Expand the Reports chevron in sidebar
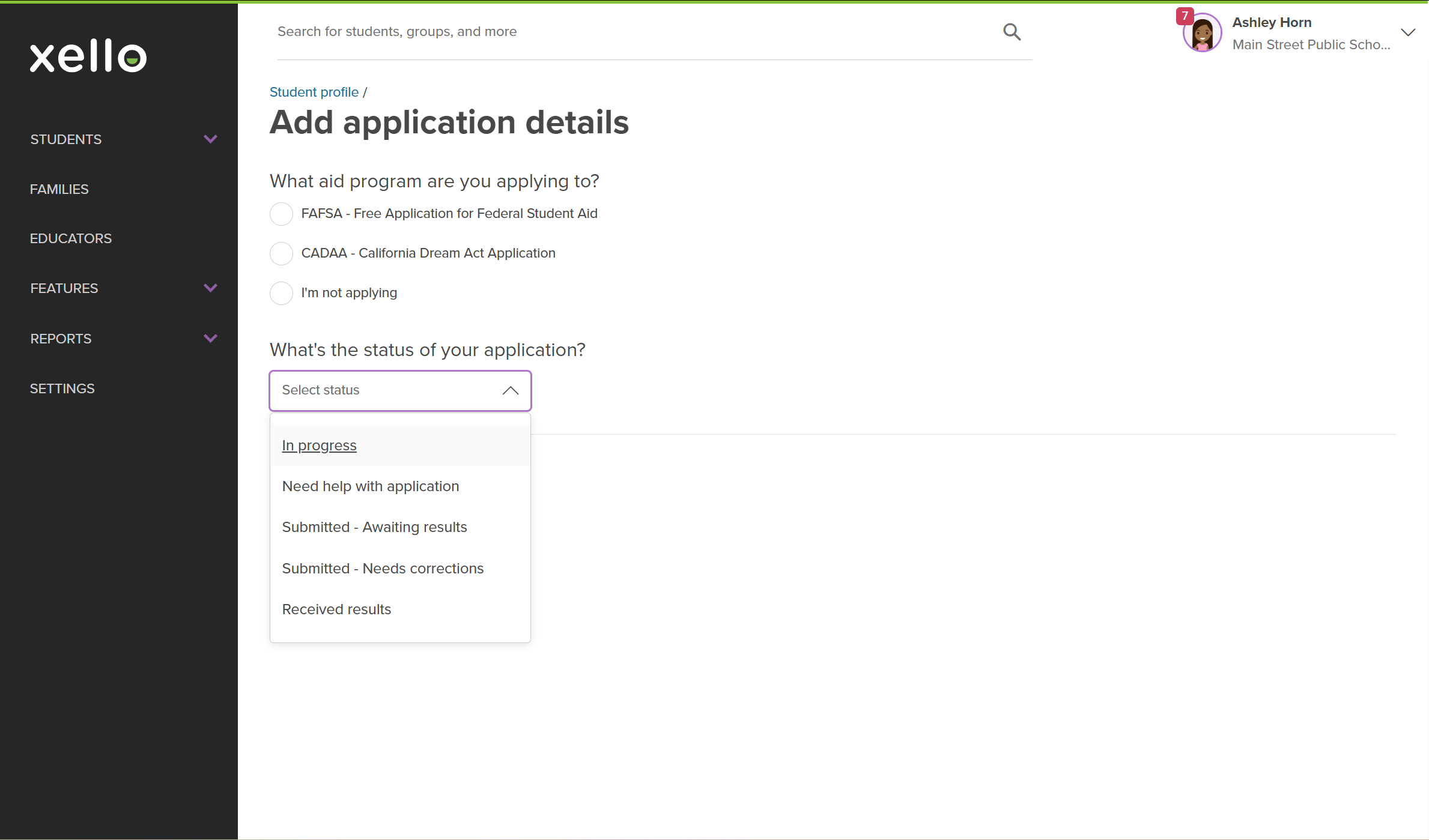This screenshot has height=840, width=1429. [x=210, y=339]
